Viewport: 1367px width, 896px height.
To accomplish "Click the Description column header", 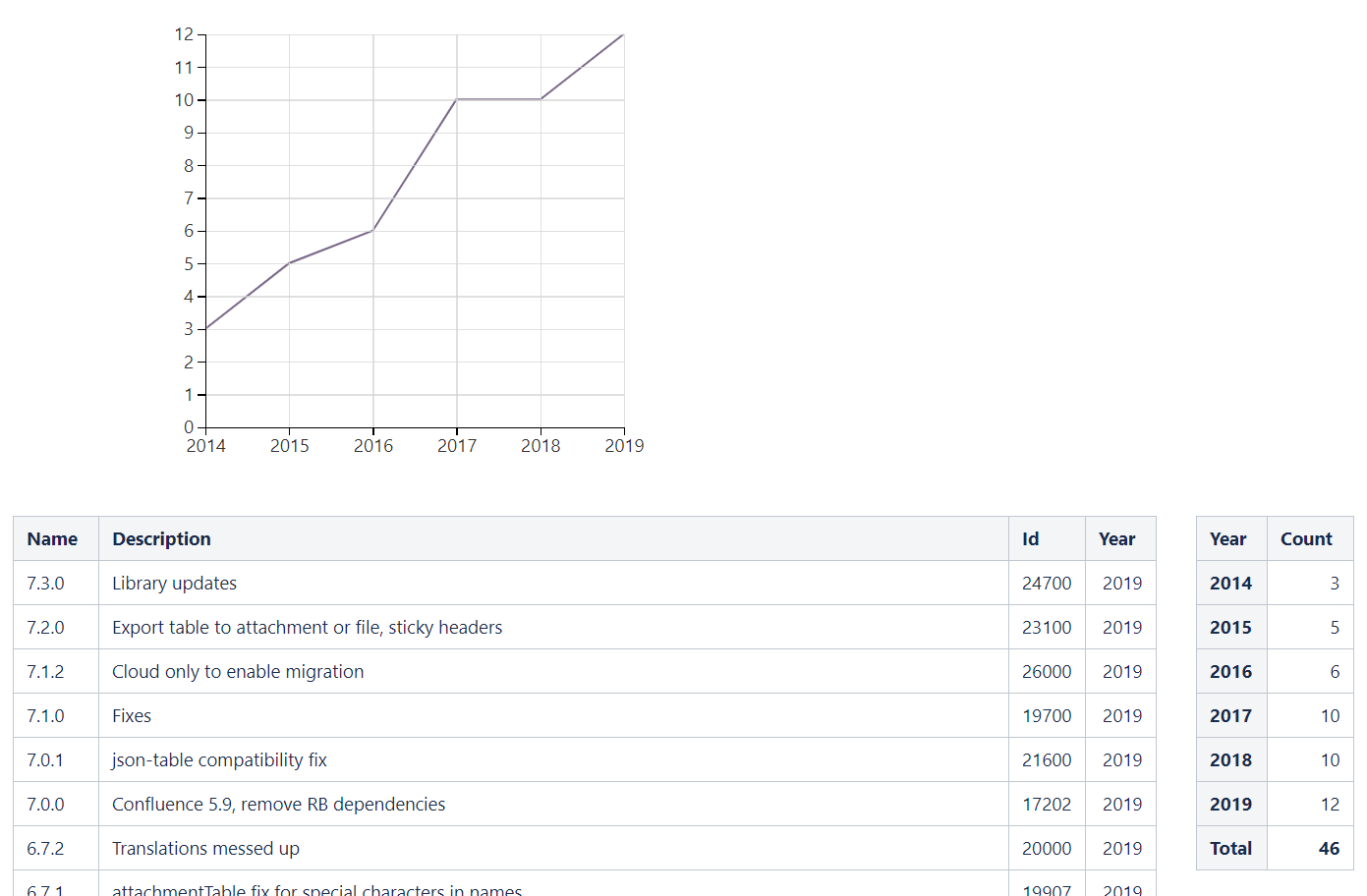I will [x=161, y=538].
